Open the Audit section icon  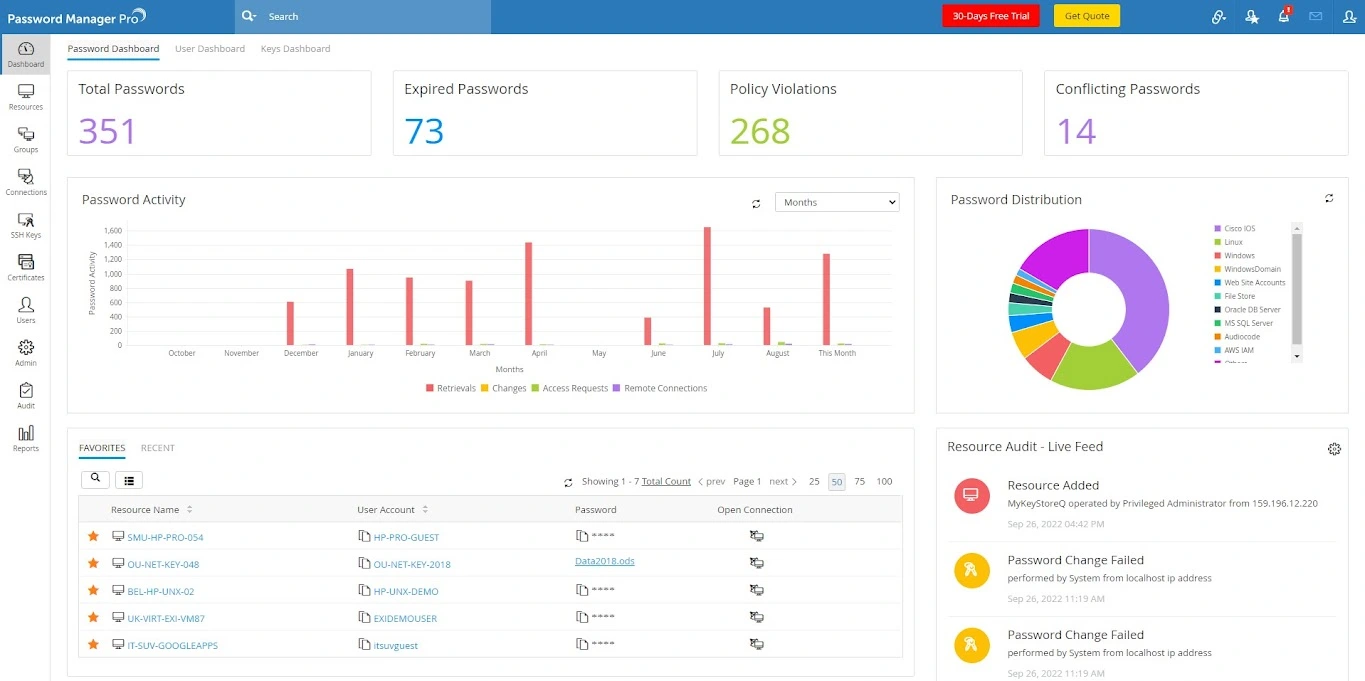[25, 395]
